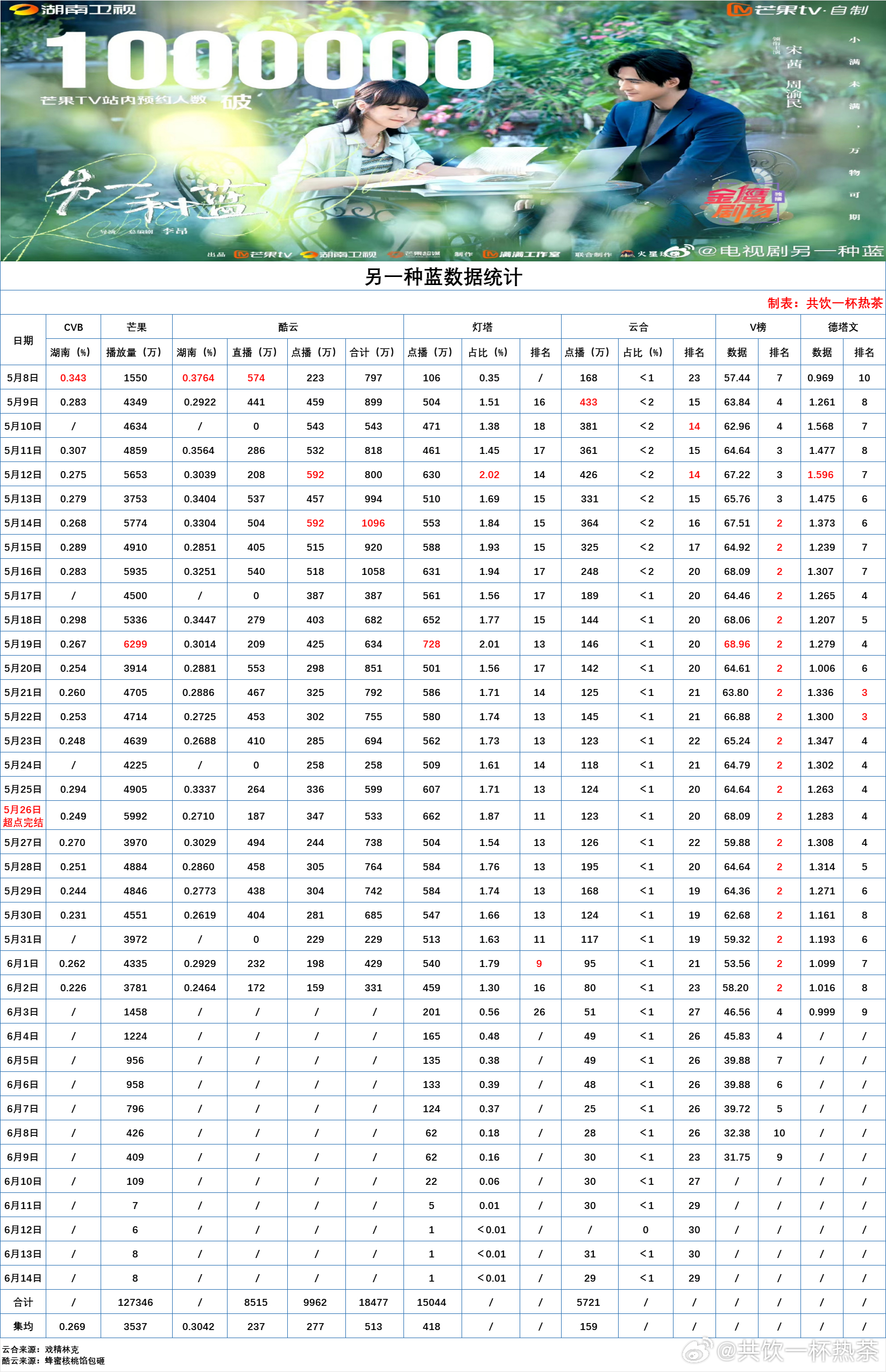Click the 日期 header cell
Image resolution: width=886 pixels, height=1372 pixels.
pos(23,340)
